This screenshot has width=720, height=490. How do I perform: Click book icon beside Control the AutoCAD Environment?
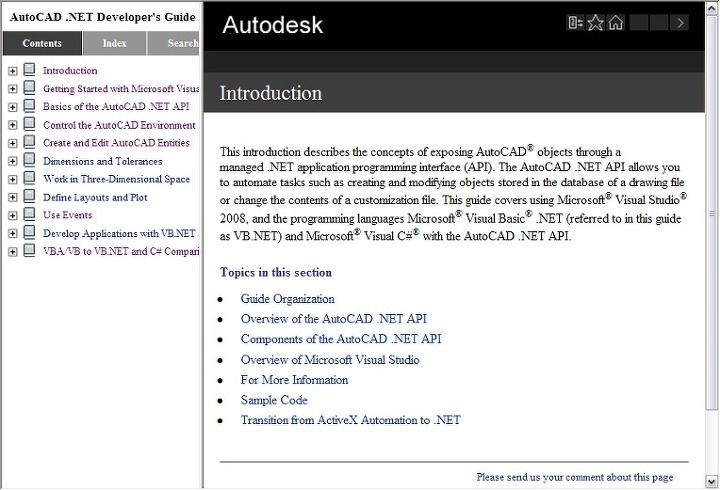(29, 124)
